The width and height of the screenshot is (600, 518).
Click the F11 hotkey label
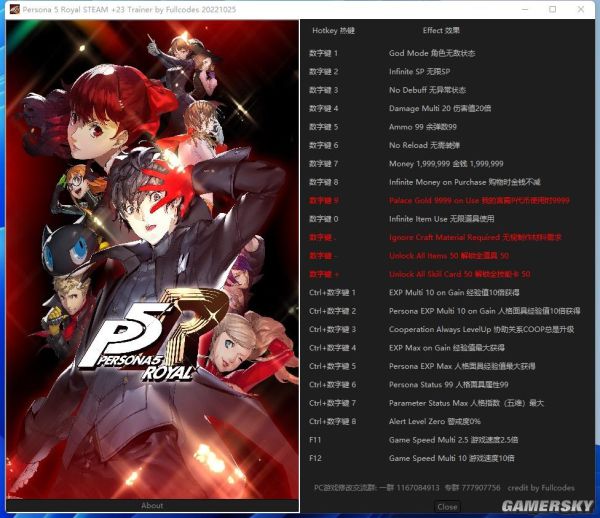pyautogui.click(x=315, y=440)
